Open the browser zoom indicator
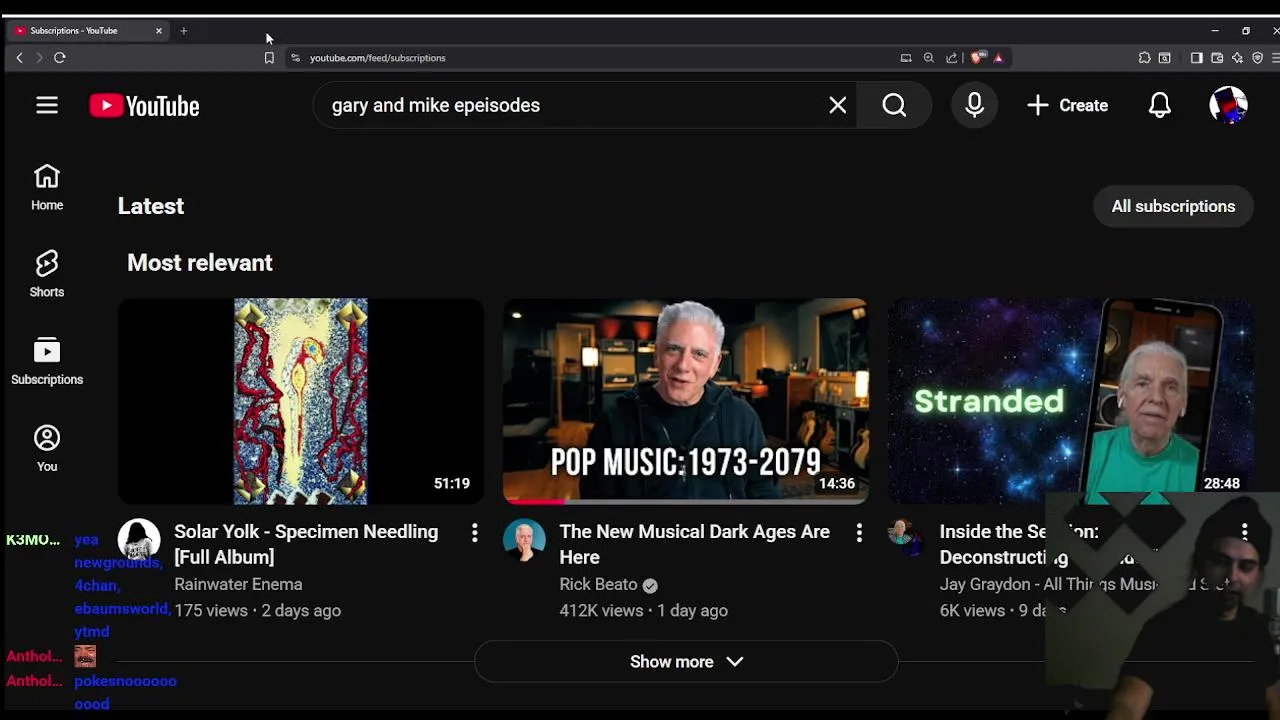Screen dimensions: 1280x720 coord(929,58)
